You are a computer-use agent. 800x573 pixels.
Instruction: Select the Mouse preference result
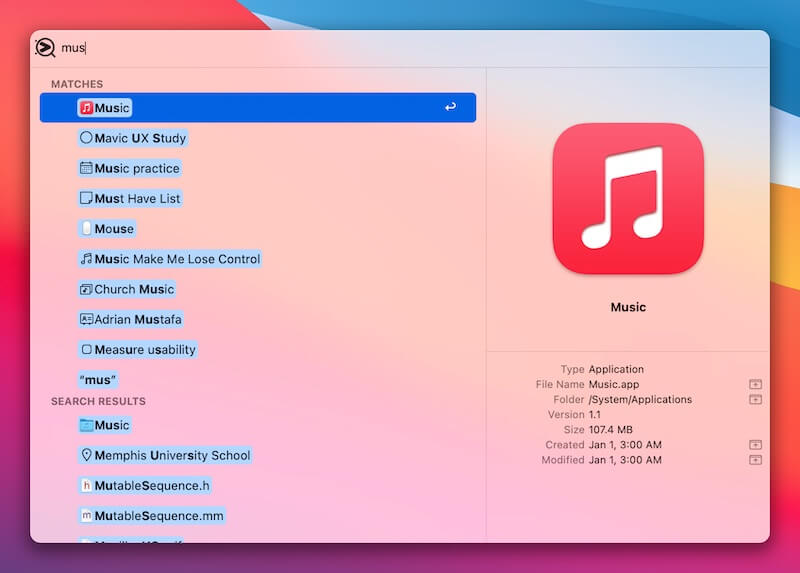107,229
